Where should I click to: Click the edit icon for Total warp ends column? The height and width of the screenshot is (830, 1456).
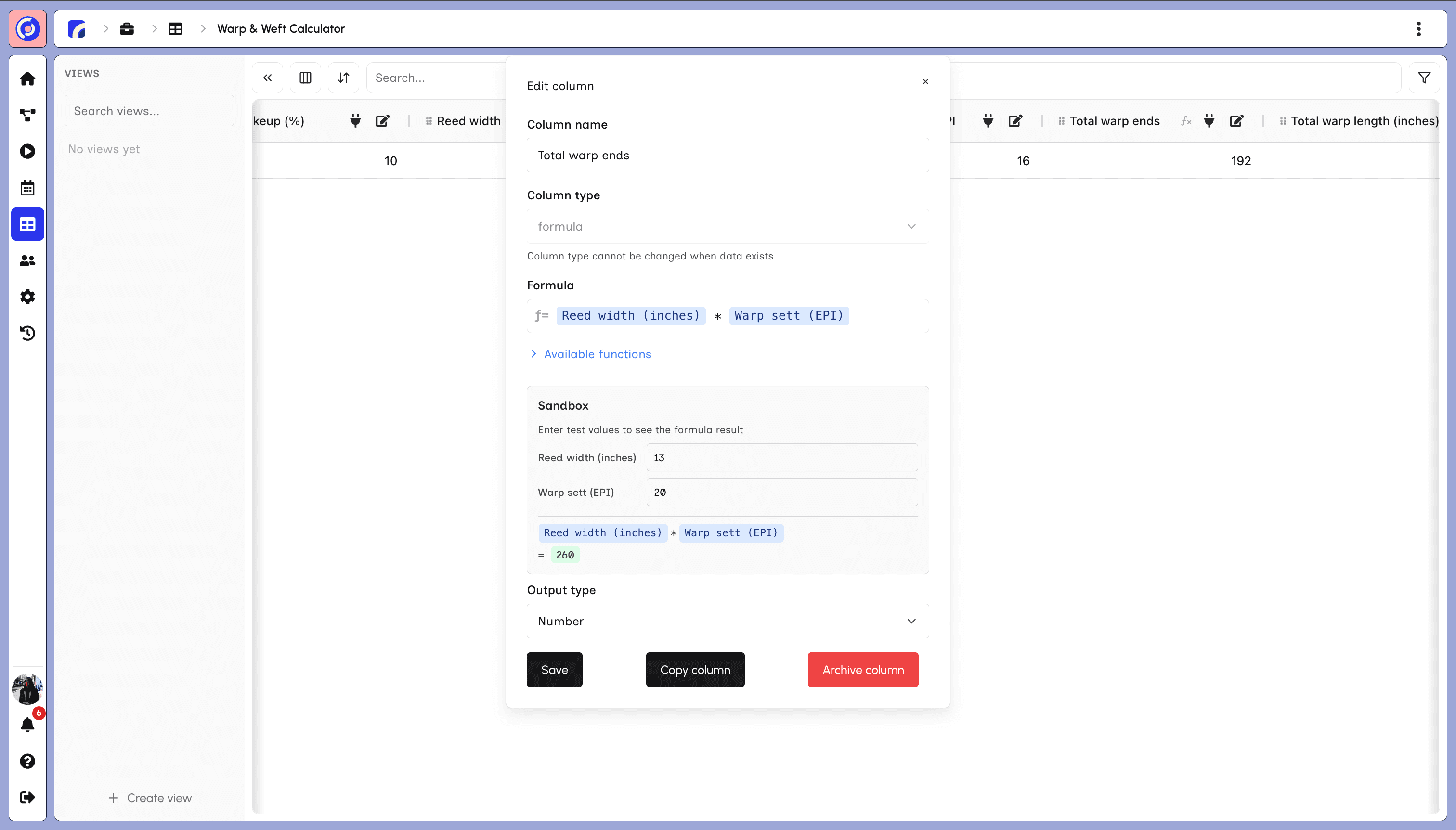[x=1236, y=121]
